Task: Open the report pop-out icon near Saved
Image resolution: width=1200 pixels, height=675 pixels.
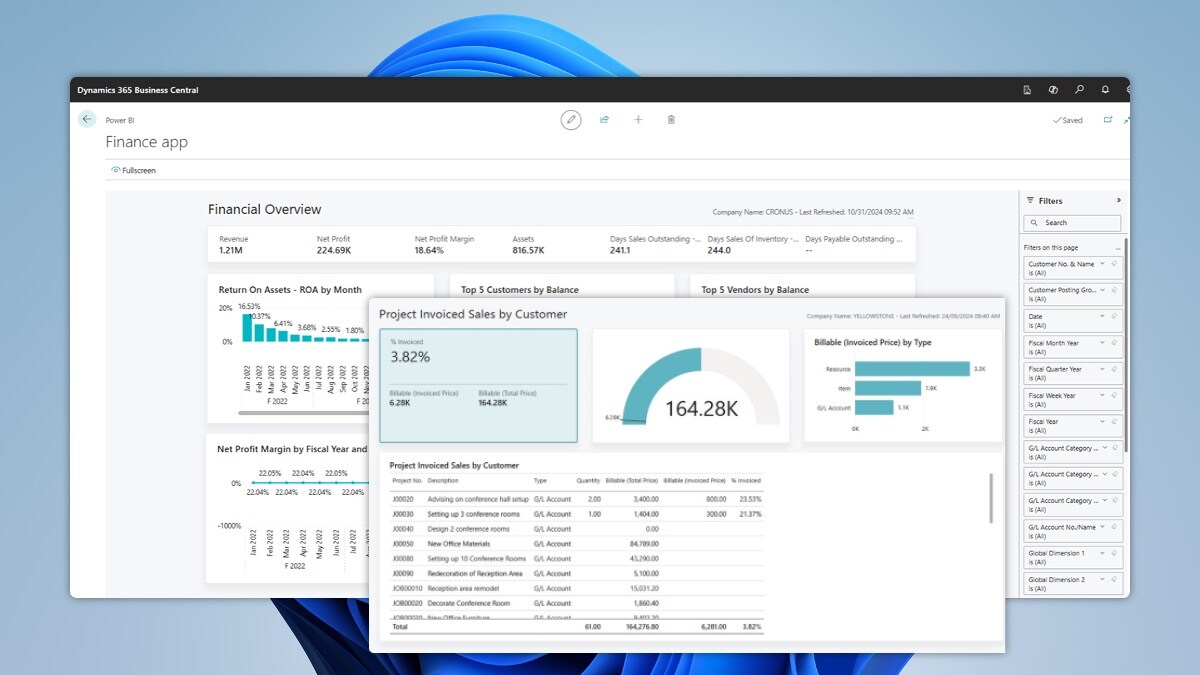Action: (x=1108, y=119)
